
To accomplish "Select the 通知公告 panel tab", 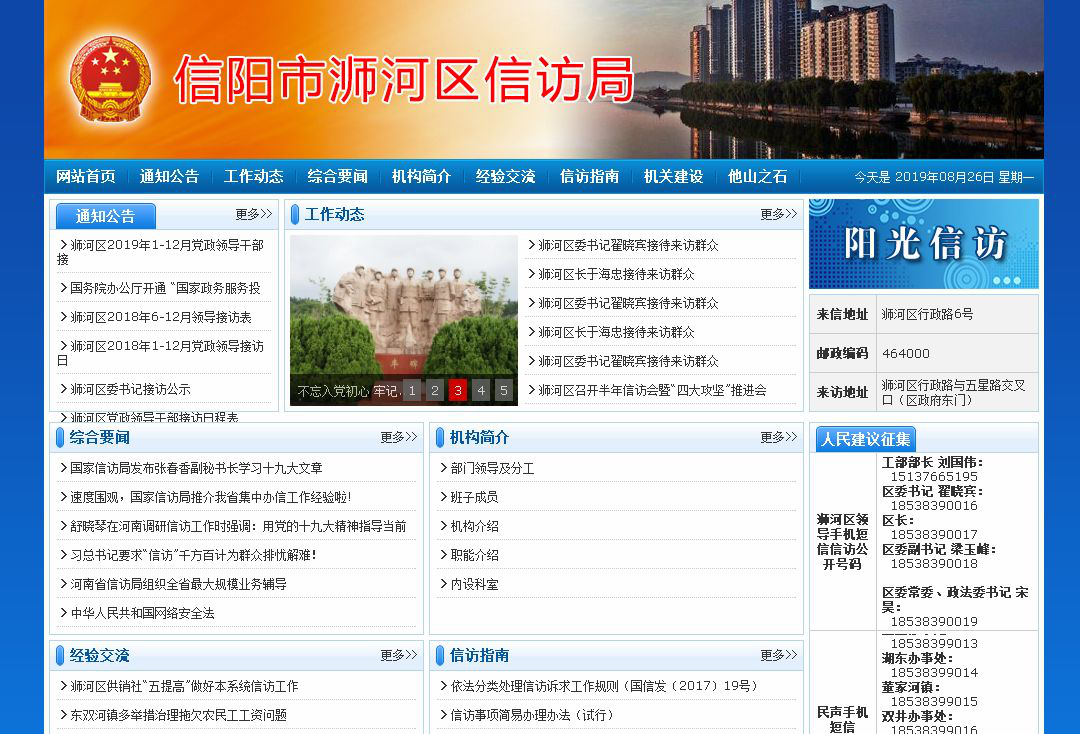I will click(x=105, y=216).
